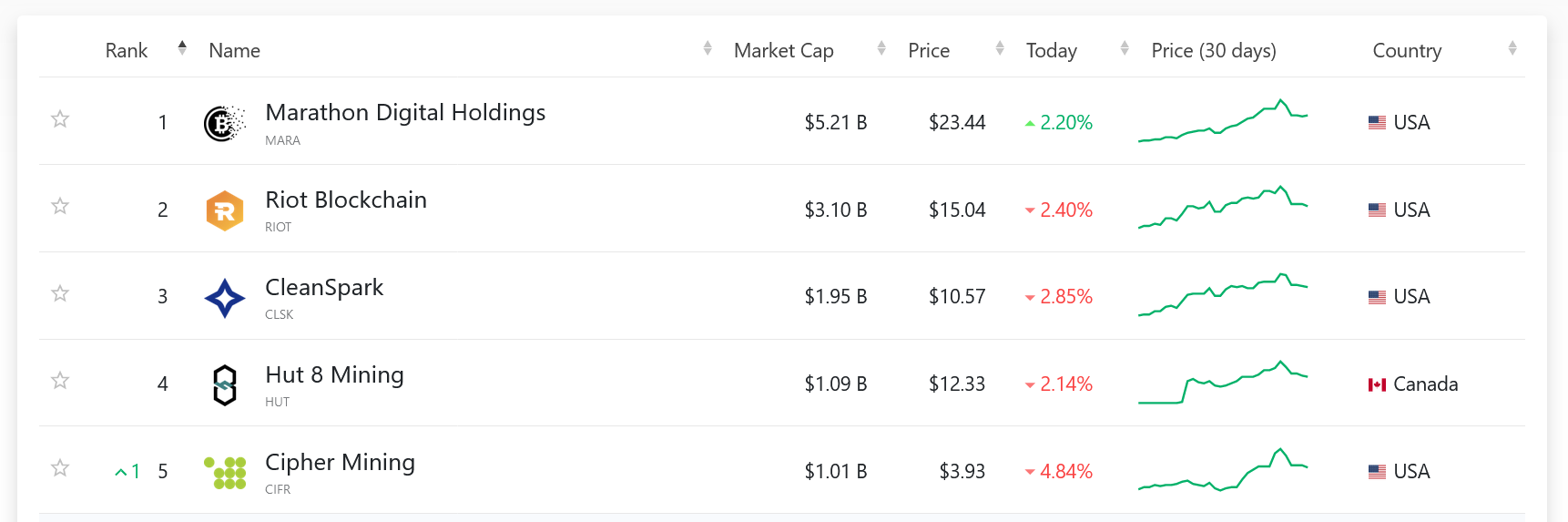Click the Hut 8 Mining 30-day sparkline
The image size is (1568, 522).
[x=1223, y=383]
